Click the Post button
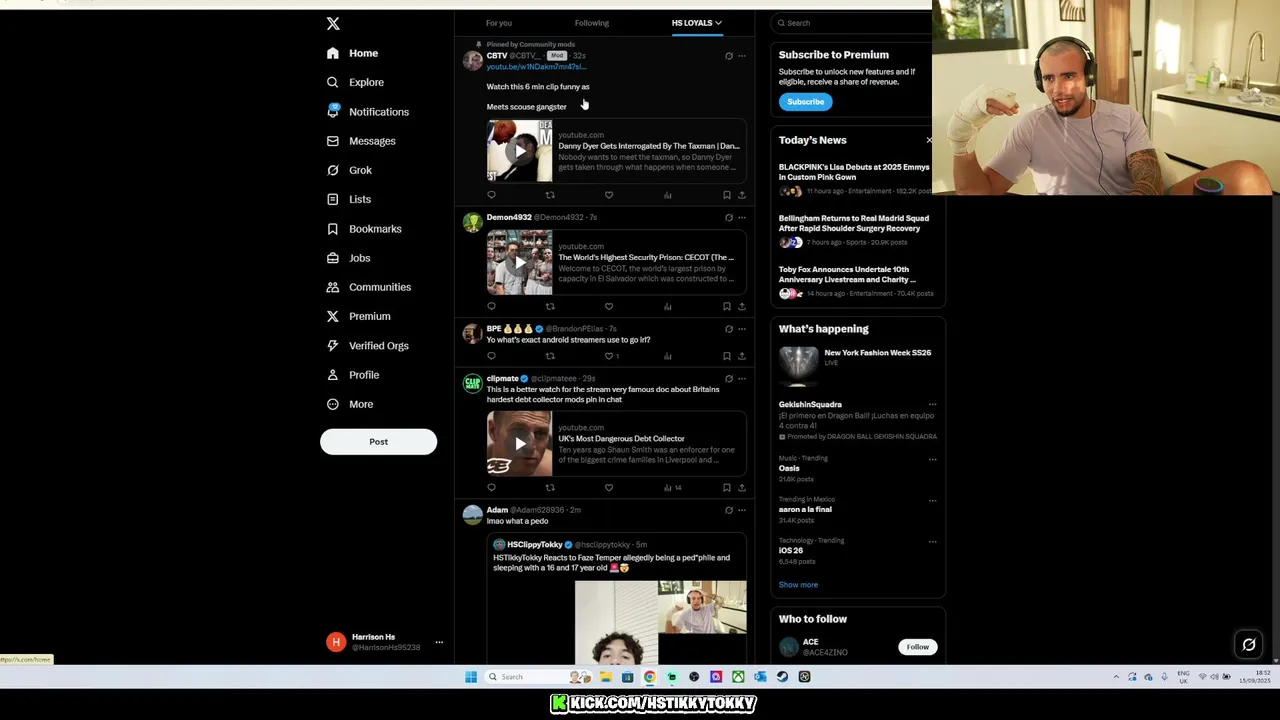Viewport: 1280px width, 720px height. coord(378,441)
